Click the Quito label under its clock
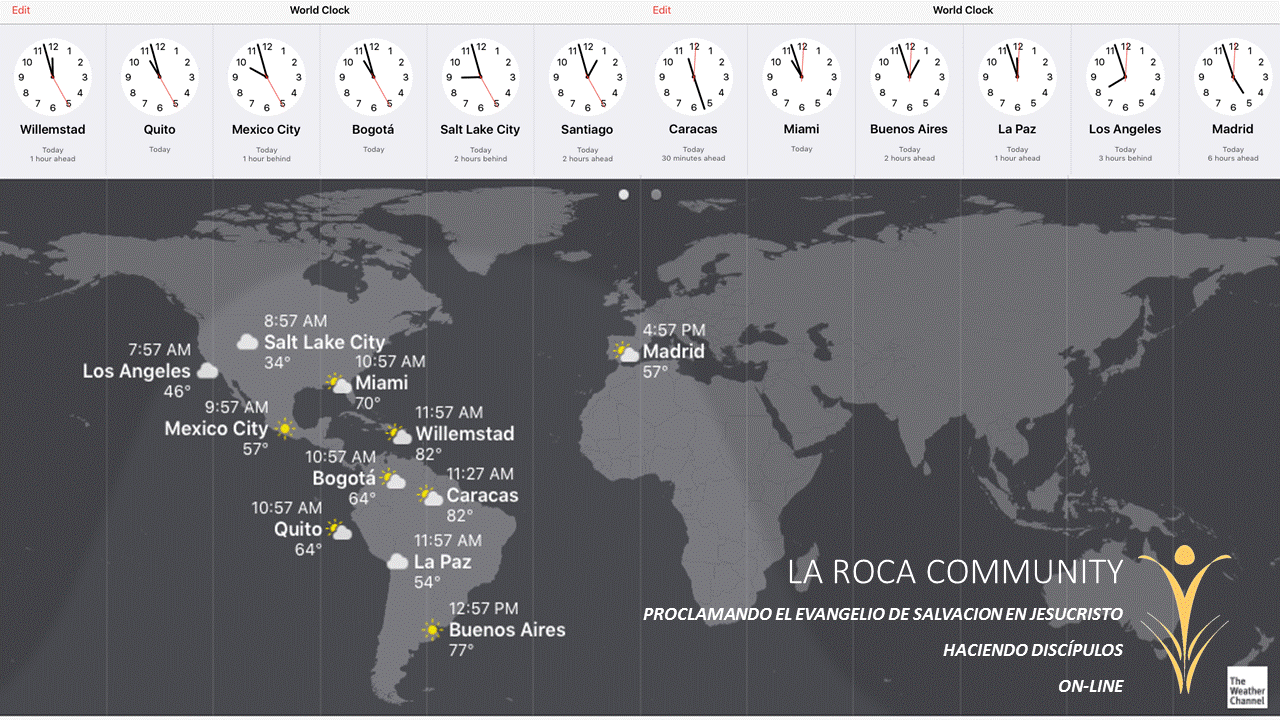Viewport: 1280px width, 720px height. point(160,130)
